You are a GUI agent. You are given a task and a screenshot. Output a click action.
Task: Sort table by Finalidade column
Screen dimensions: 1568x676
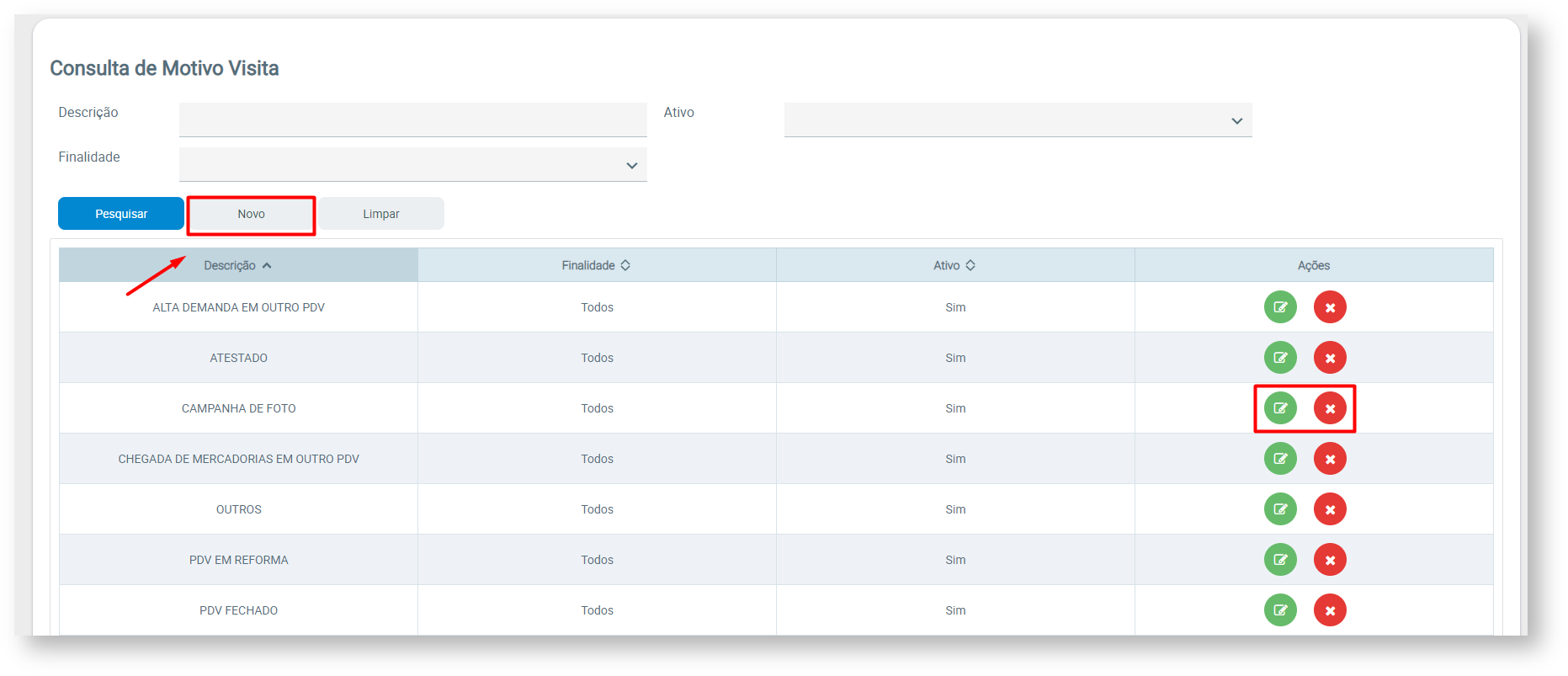click(597, 265)
